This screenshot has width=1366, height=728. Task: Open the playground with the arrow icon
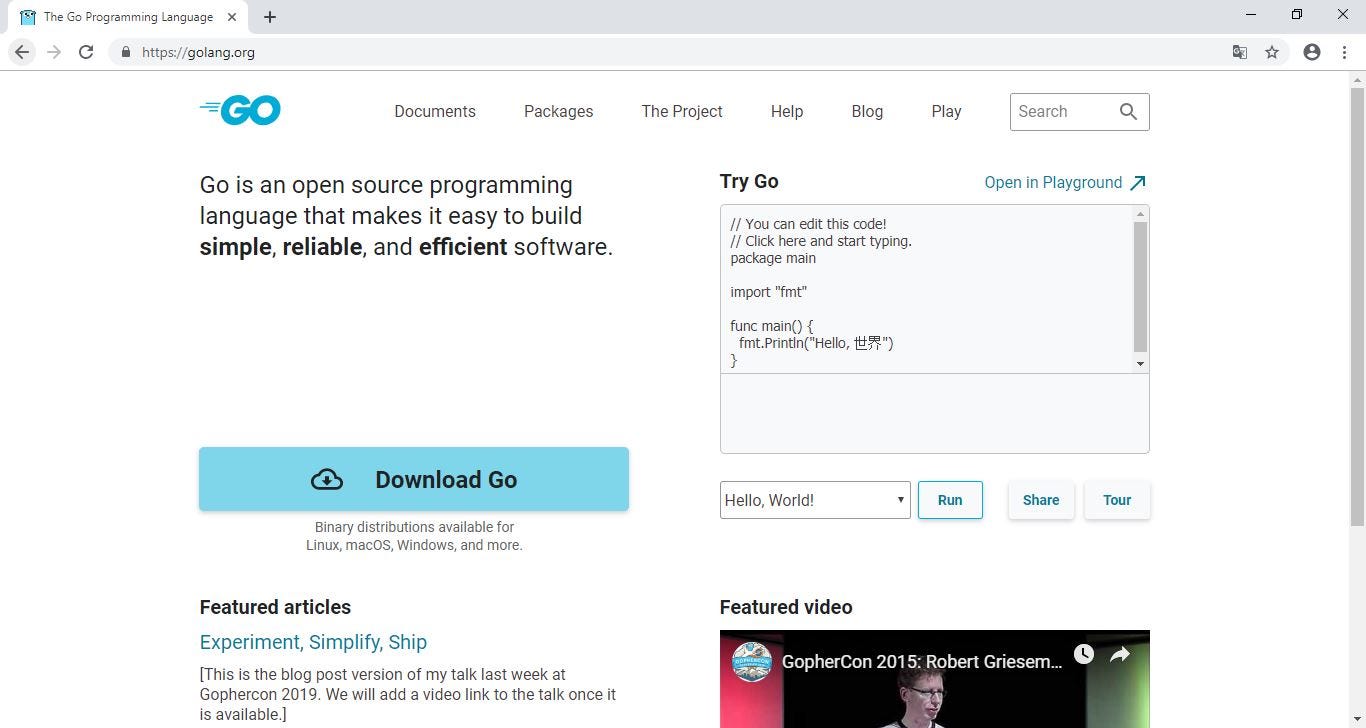[1139, 182]
